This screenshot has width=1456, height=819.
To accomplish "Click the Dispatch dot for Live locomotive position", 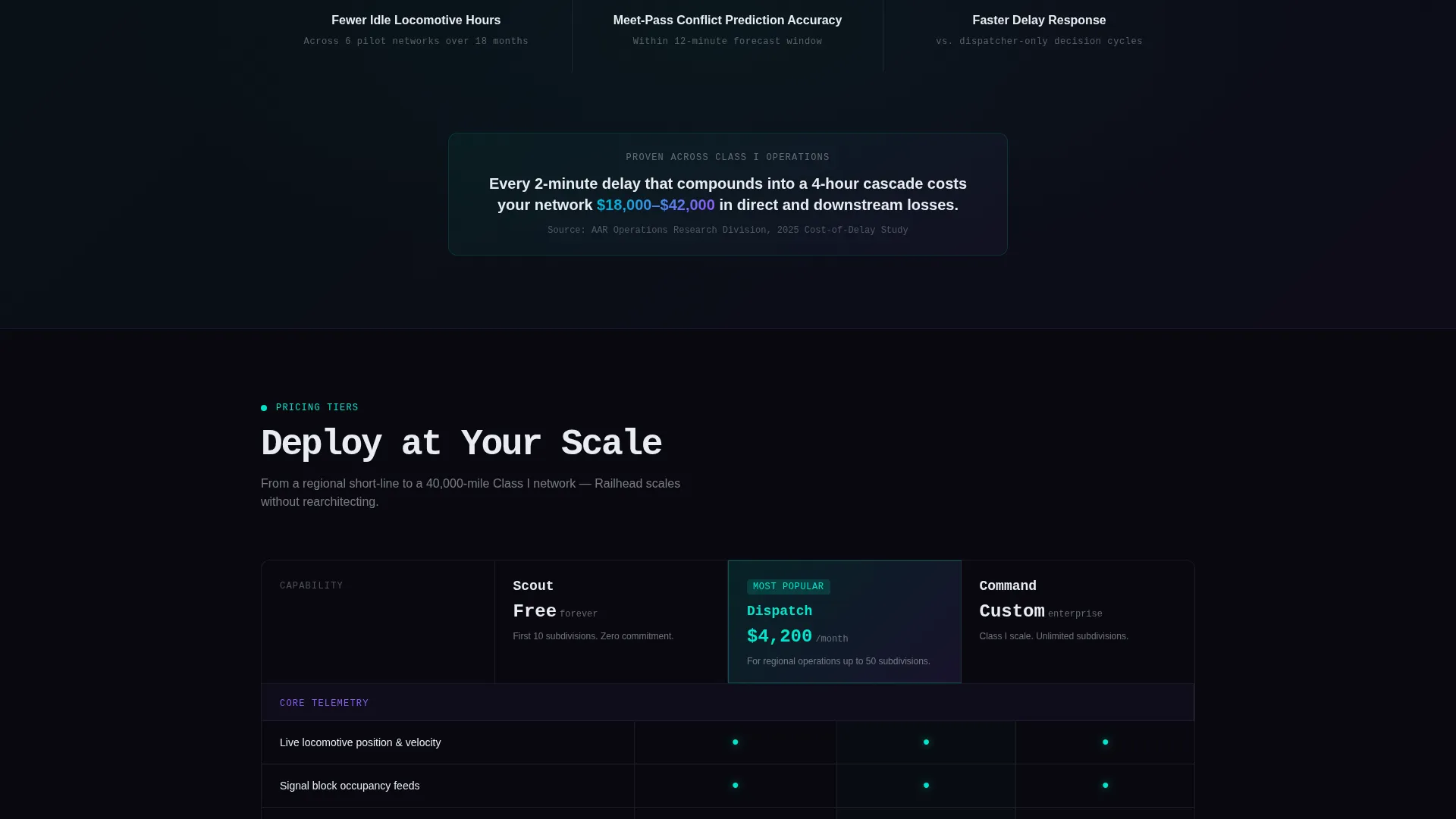I will (926, 742).
